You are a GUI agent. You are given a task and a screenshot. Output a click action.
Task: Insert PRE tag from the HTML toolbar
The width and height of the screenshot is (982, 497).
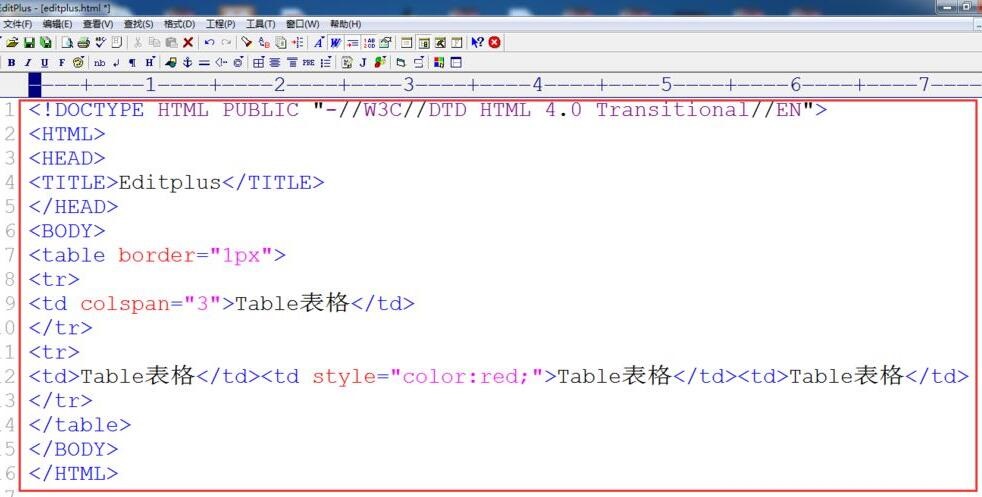(x=309, y=63)
